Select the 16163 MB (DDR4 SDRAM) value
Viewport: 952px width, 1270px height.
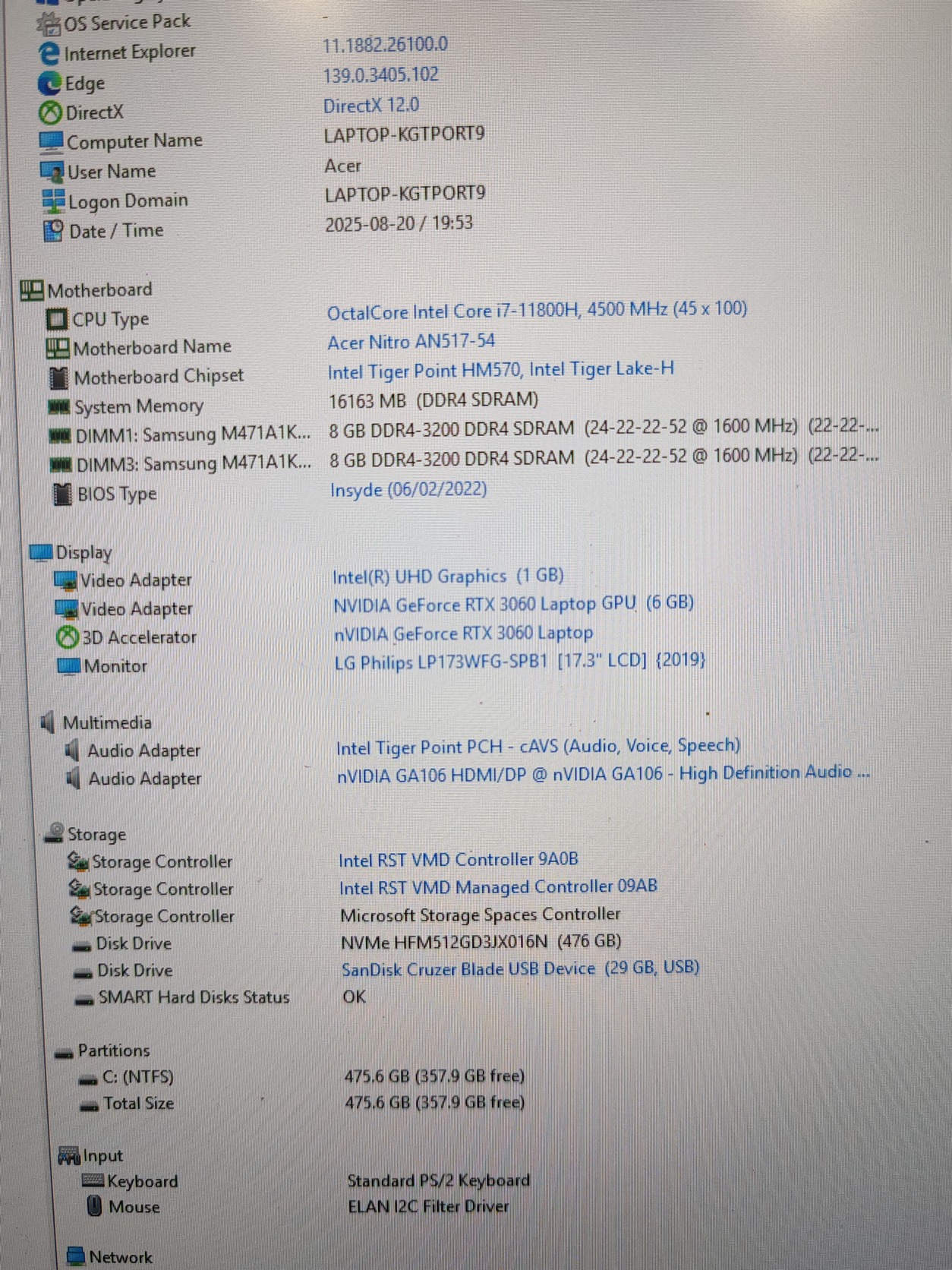pyautogui.click(x=433, y=400)
